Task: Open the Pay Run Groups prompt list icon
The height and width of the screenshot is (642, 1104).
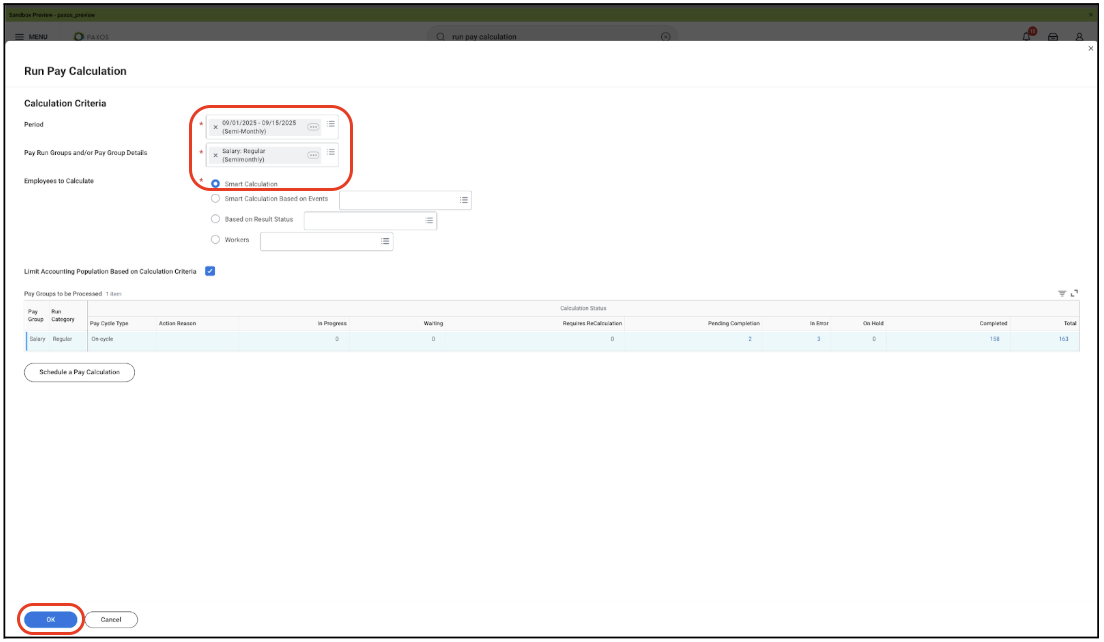Action: click(x=330, y=153)
